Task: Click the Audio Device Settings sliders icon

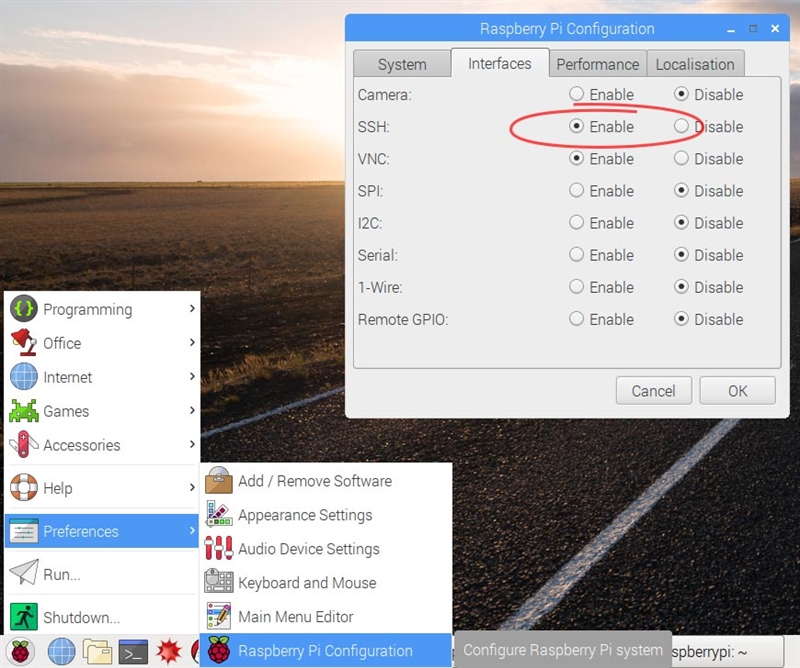Action: pos(218,549)
